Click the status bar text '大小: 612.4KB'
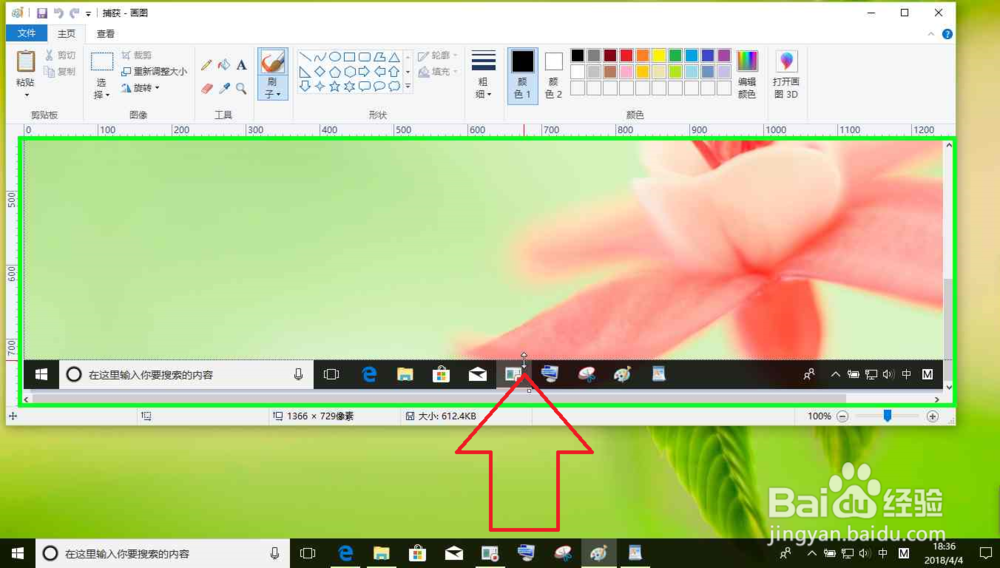The height and width of the screenshot is (568, 1000). click(x=447, y=416)
